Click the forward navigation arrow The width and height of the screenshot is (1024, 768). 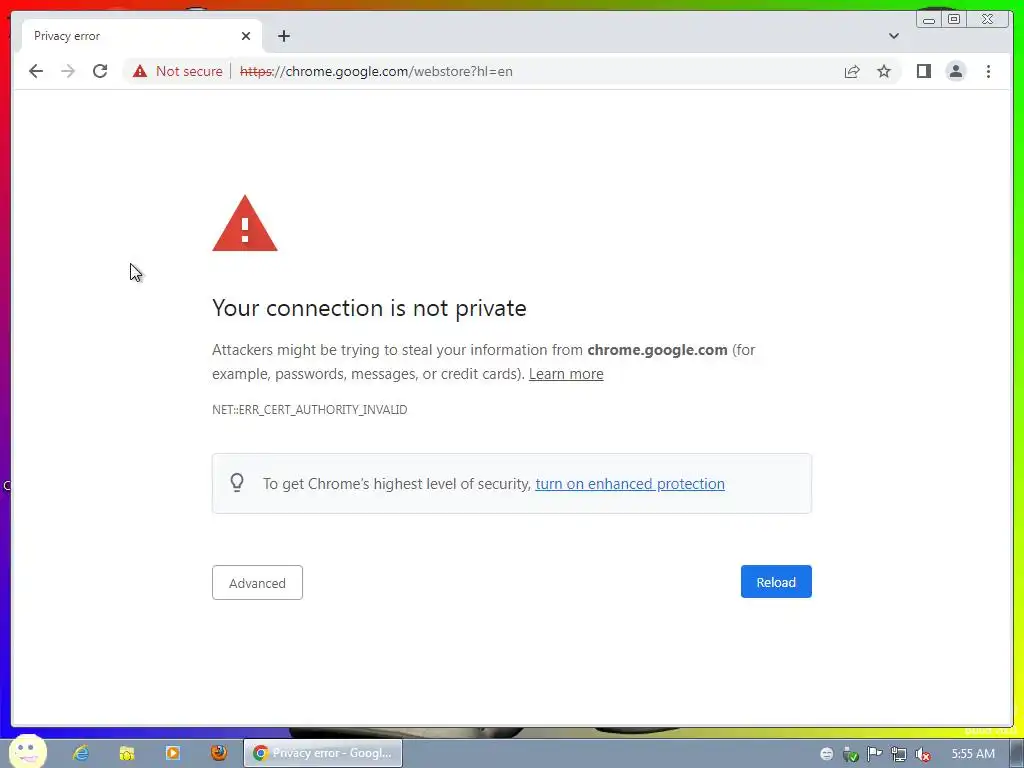click(68, 71)
